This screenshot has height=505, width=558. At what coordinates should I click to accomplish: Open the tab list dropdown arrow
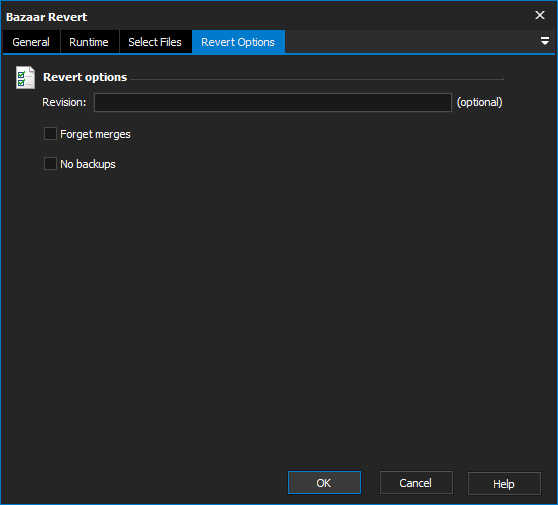point(544,41)
